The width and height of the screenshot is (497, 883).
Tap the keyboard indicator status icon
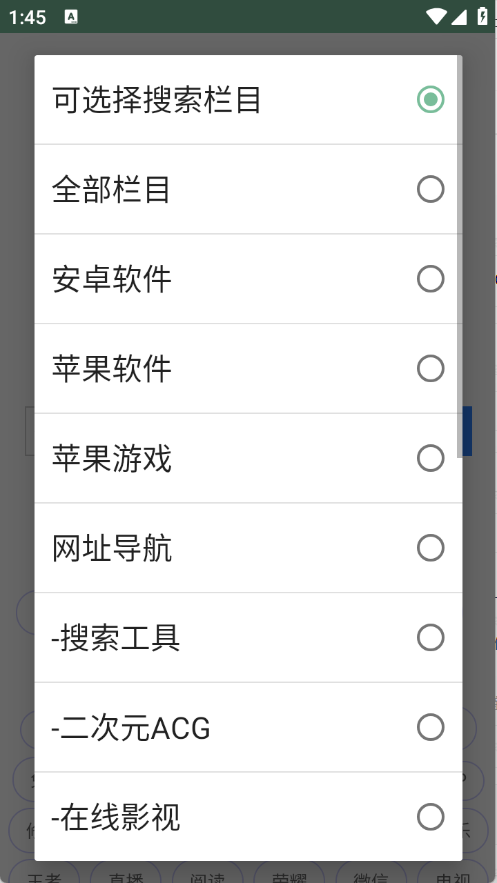71,17
